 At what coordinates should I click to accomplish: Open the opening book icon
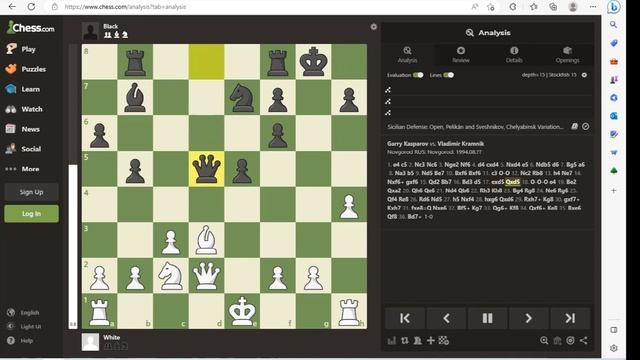click(574, 127)
